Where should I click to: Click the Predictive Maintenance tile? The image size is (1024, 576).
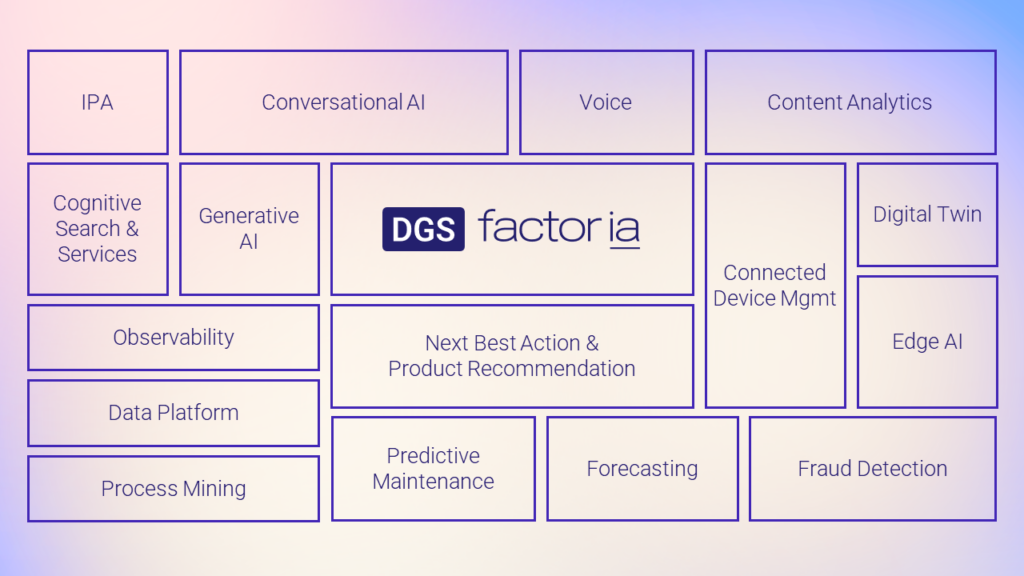(433, 469)
